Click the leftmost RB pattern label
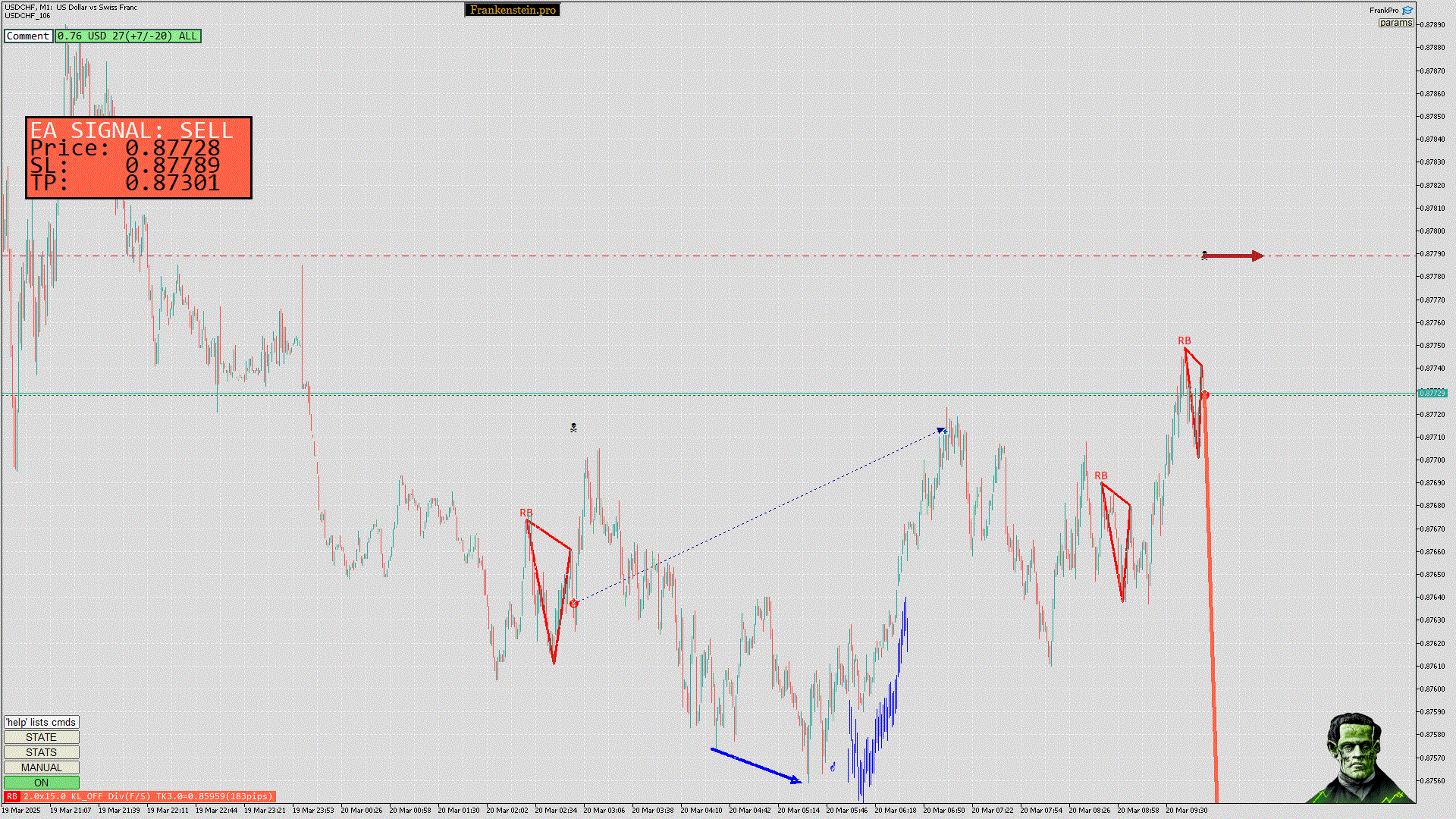The image size is (1456, 819). (526, 513)
